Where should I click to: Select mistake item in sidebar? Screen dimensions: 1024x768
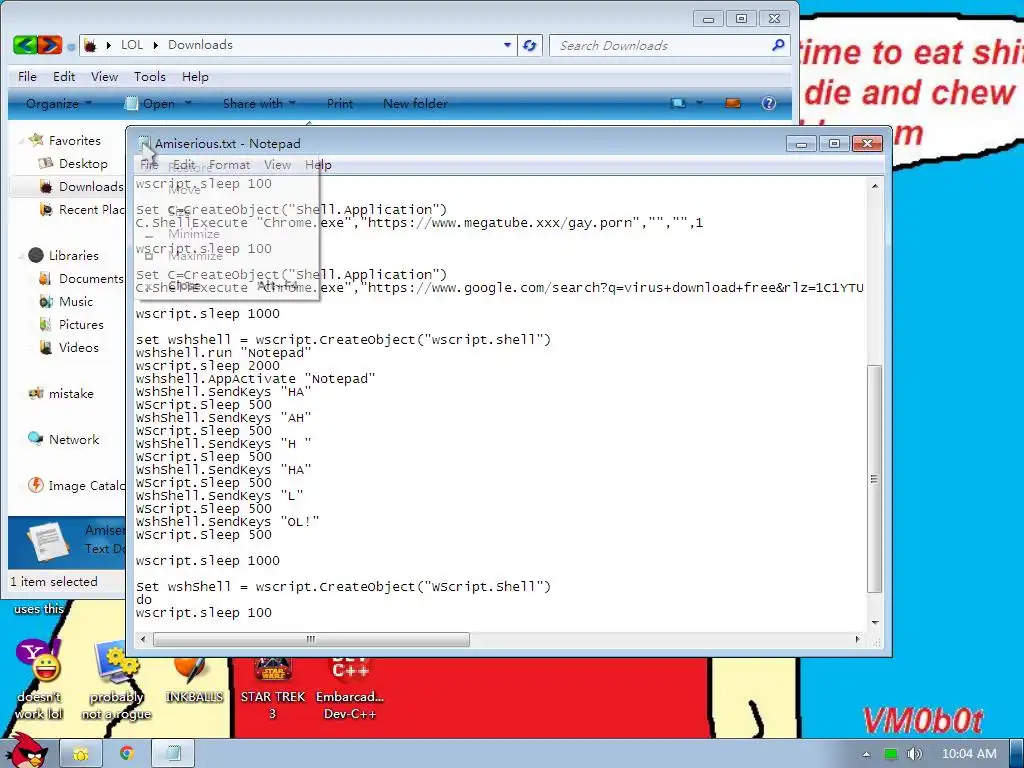click(x=71, y=394)
